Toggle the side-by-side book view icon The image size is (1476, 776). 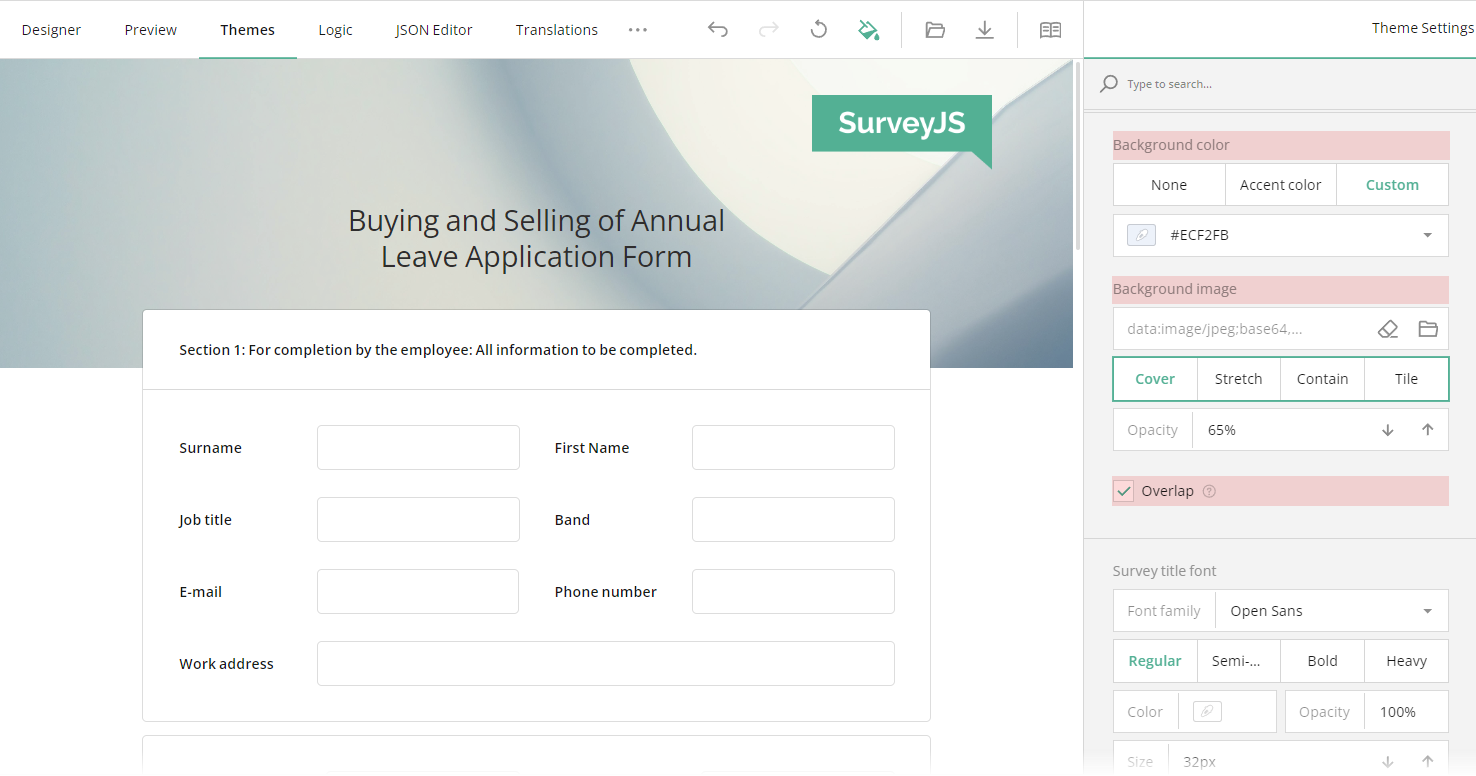(x=1050, y=29)
